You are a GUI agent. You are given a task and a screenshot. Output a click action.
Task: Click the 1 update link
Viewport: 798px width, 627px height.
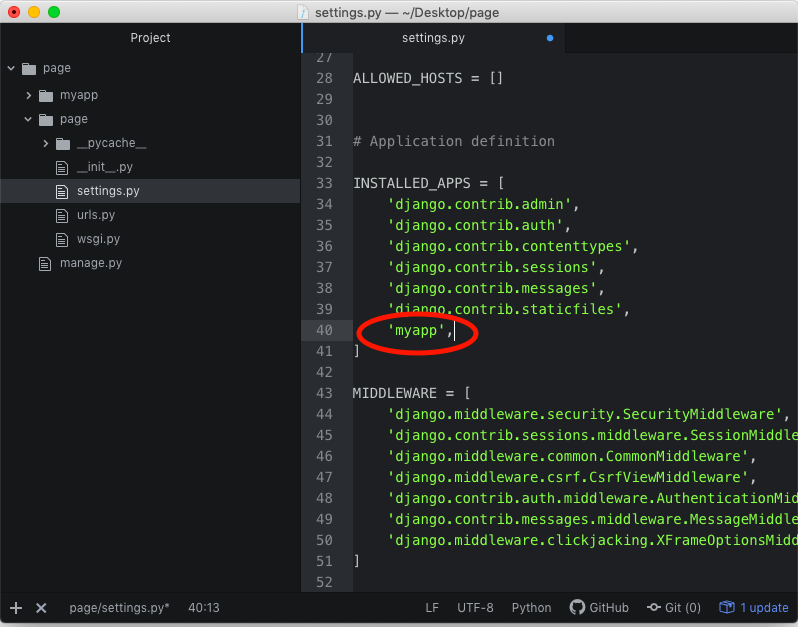764,608
